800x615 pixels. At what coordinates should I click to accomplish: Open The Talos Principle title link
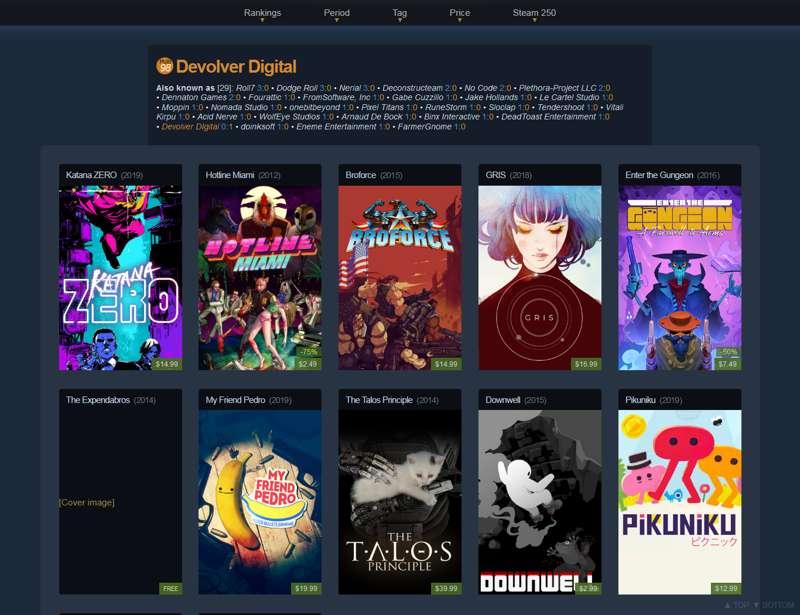tap(379, 400)
